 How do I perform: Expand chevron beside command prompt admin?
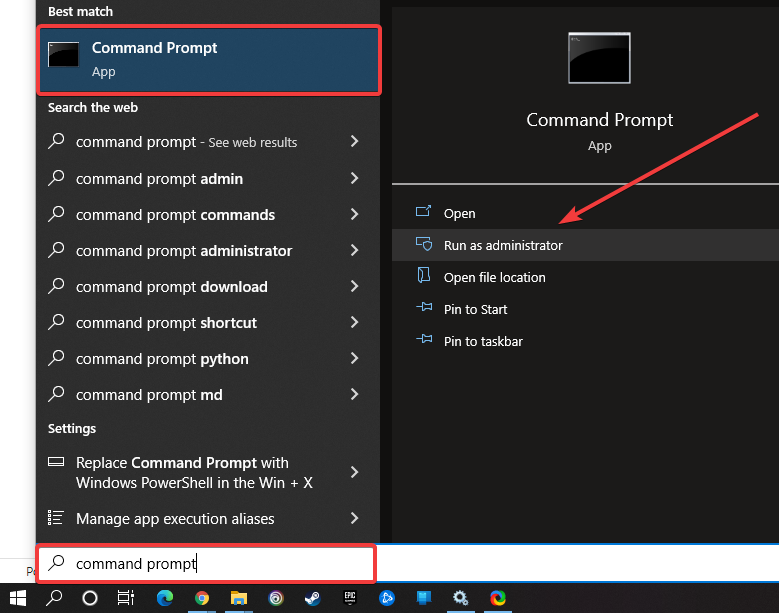(x=354, y=178)
